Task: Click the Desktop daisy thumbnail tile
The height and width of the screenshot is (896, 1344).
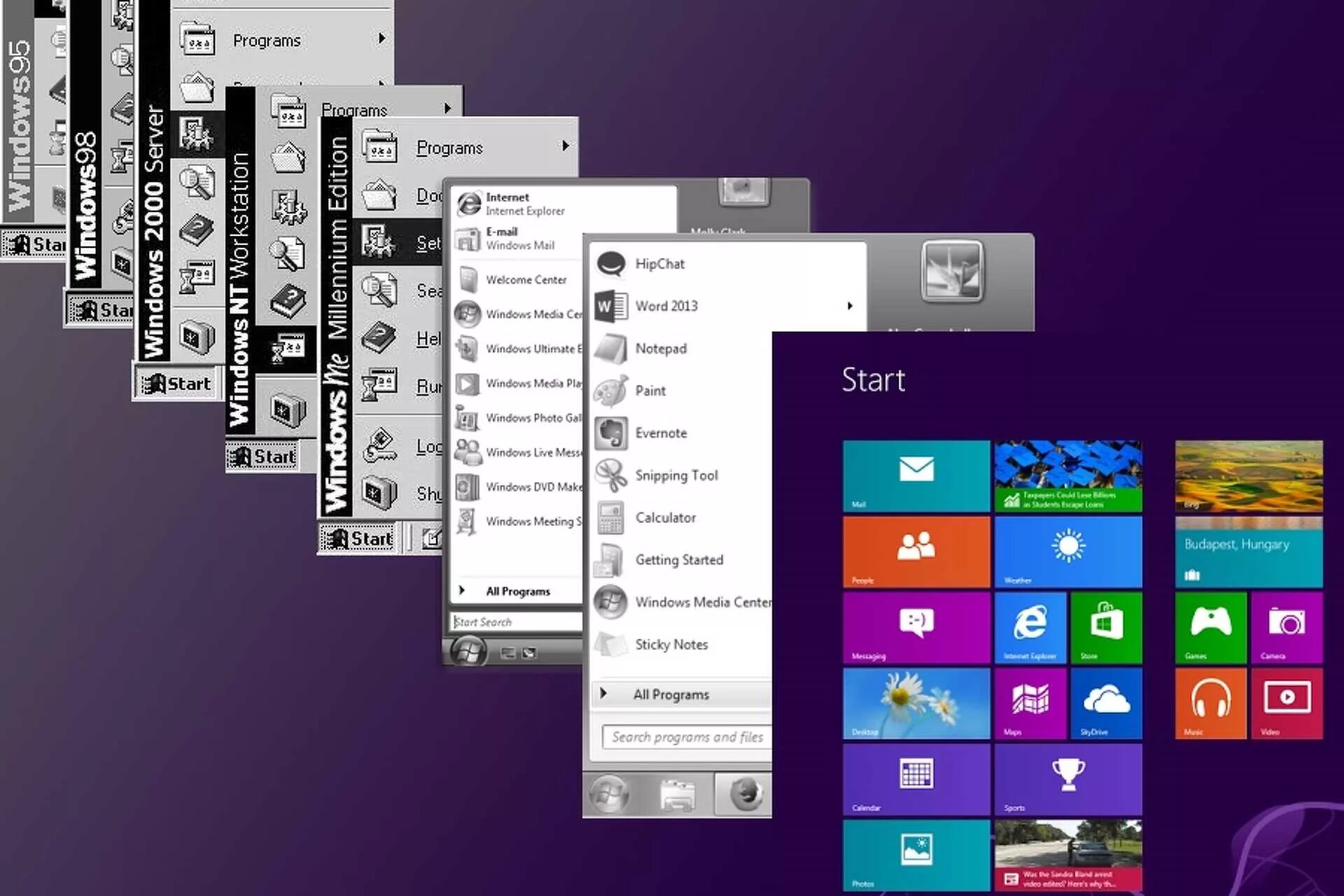Action: click(916, 703)
